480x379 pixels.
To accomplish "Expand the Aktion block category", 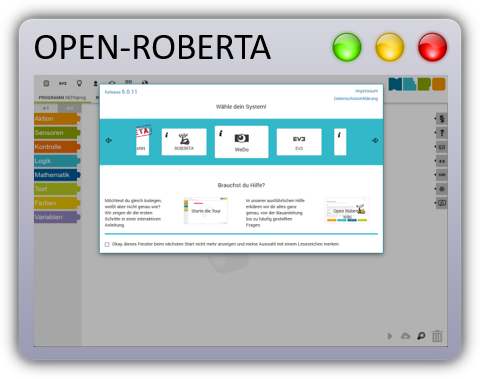I will coord(57,119).
